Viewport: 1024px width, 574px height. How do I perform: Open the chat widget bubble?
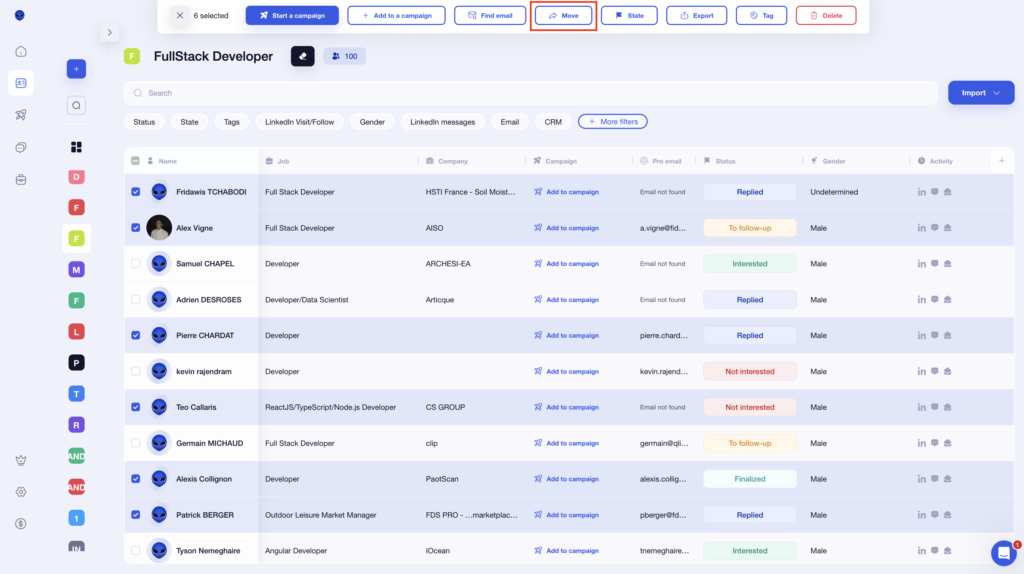1003,553
